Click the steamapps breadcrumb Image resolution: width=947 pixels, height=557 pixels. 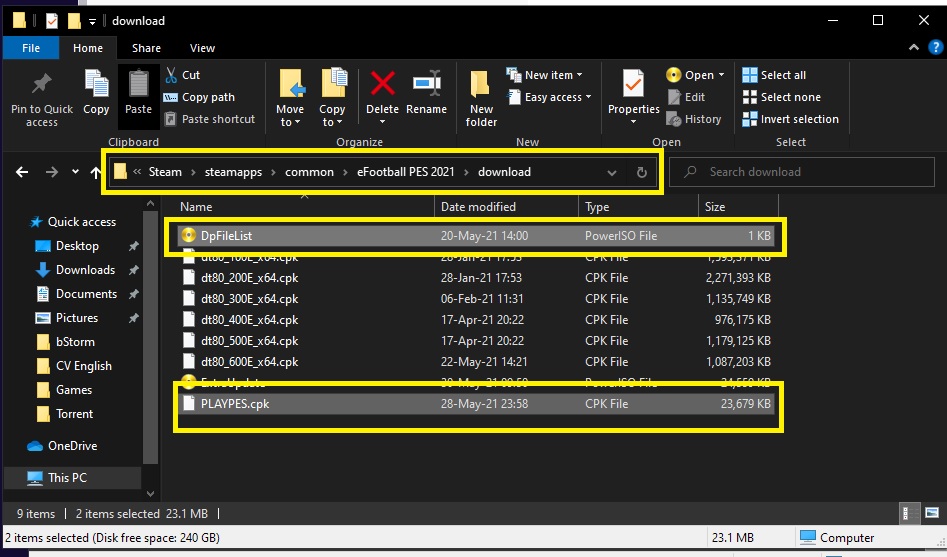(233, 172)
